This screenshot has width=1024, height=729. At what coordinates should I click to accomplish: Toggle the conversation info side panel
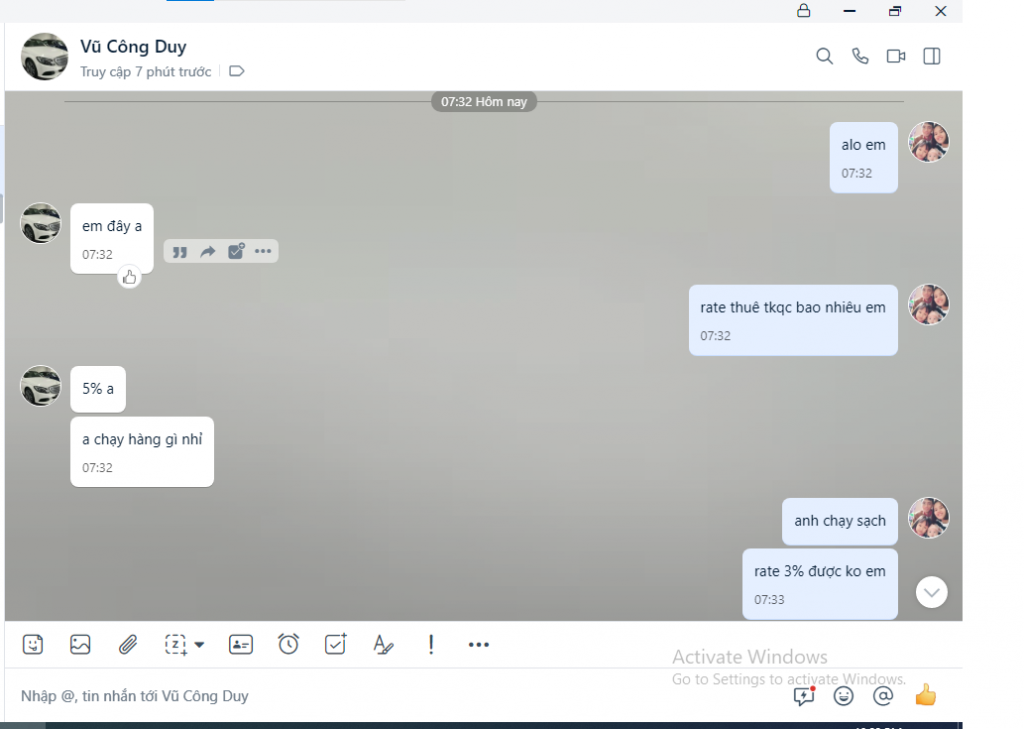point(932,57)
